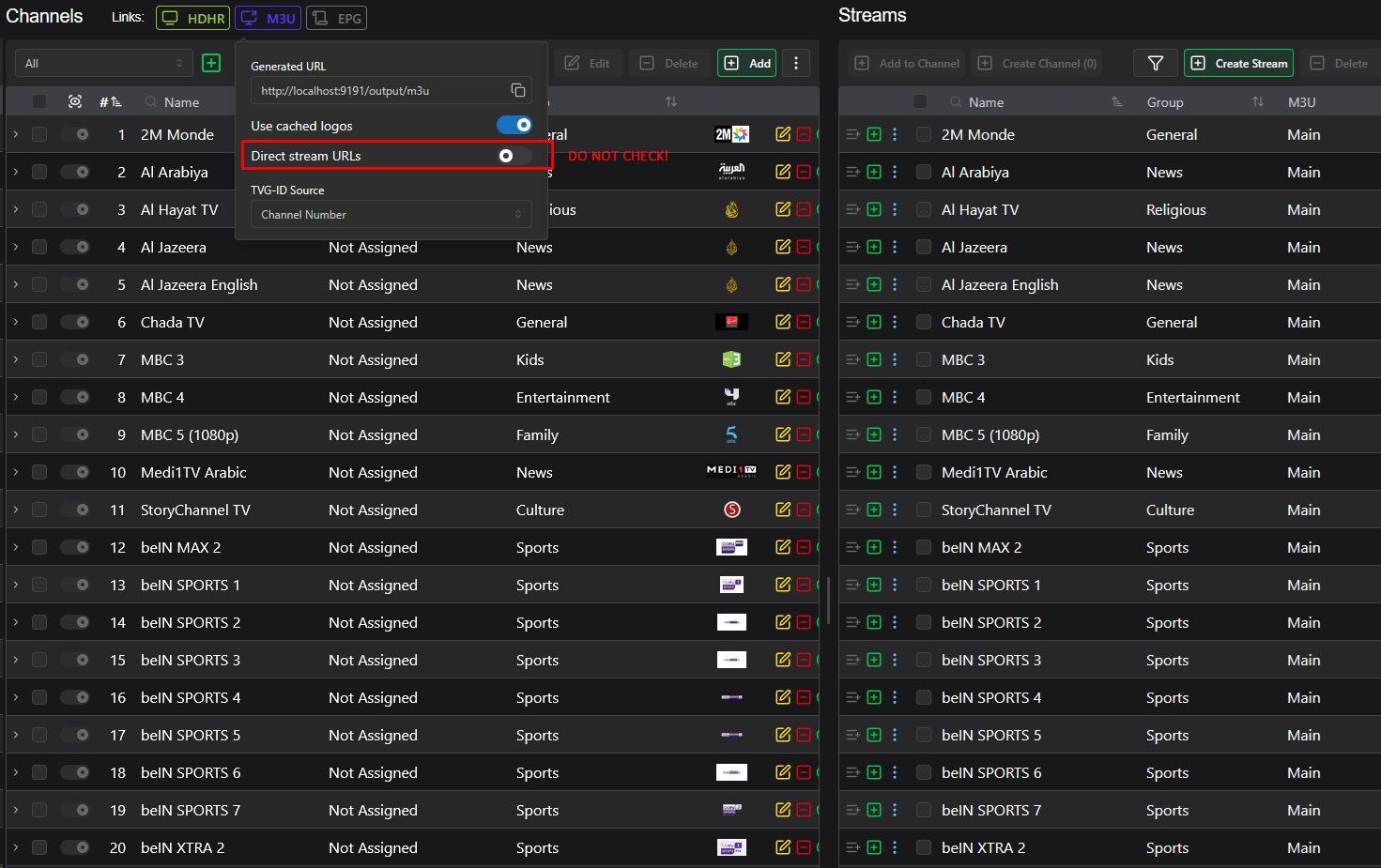Viewport: 1381px width, 868px height.
Task: Copy the generated M3U URL
Action: (x=517, y=90)
